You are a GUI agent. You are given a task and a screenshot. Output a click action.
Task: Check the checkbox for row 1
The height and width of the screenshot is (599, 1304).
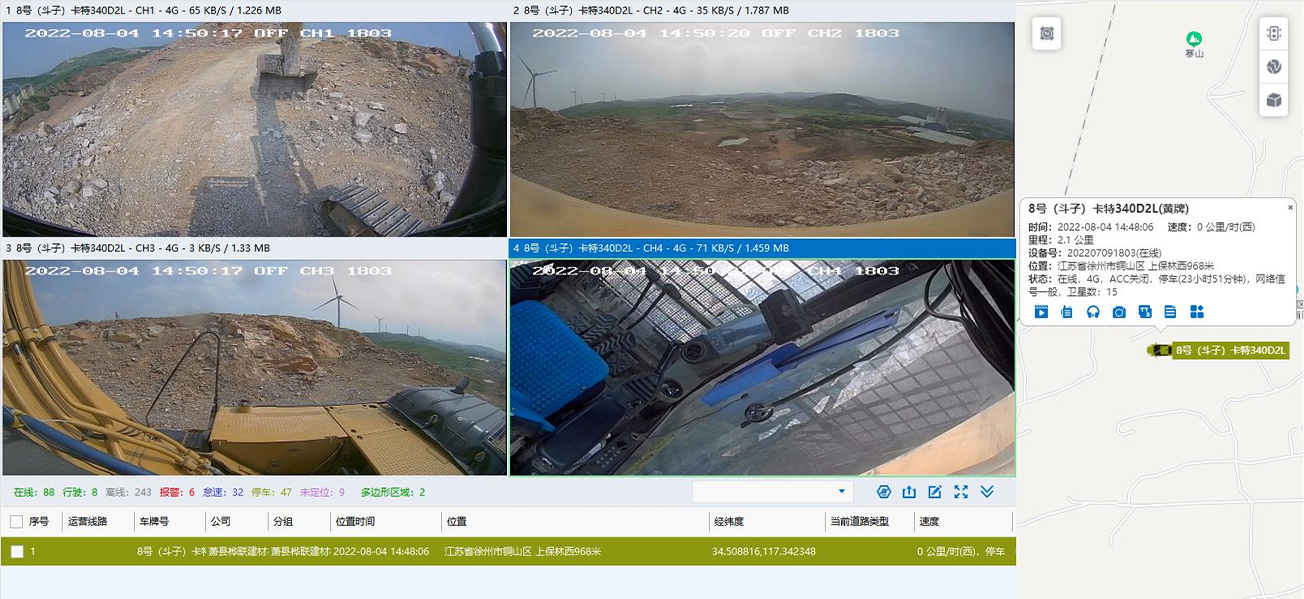coord(17,552)
